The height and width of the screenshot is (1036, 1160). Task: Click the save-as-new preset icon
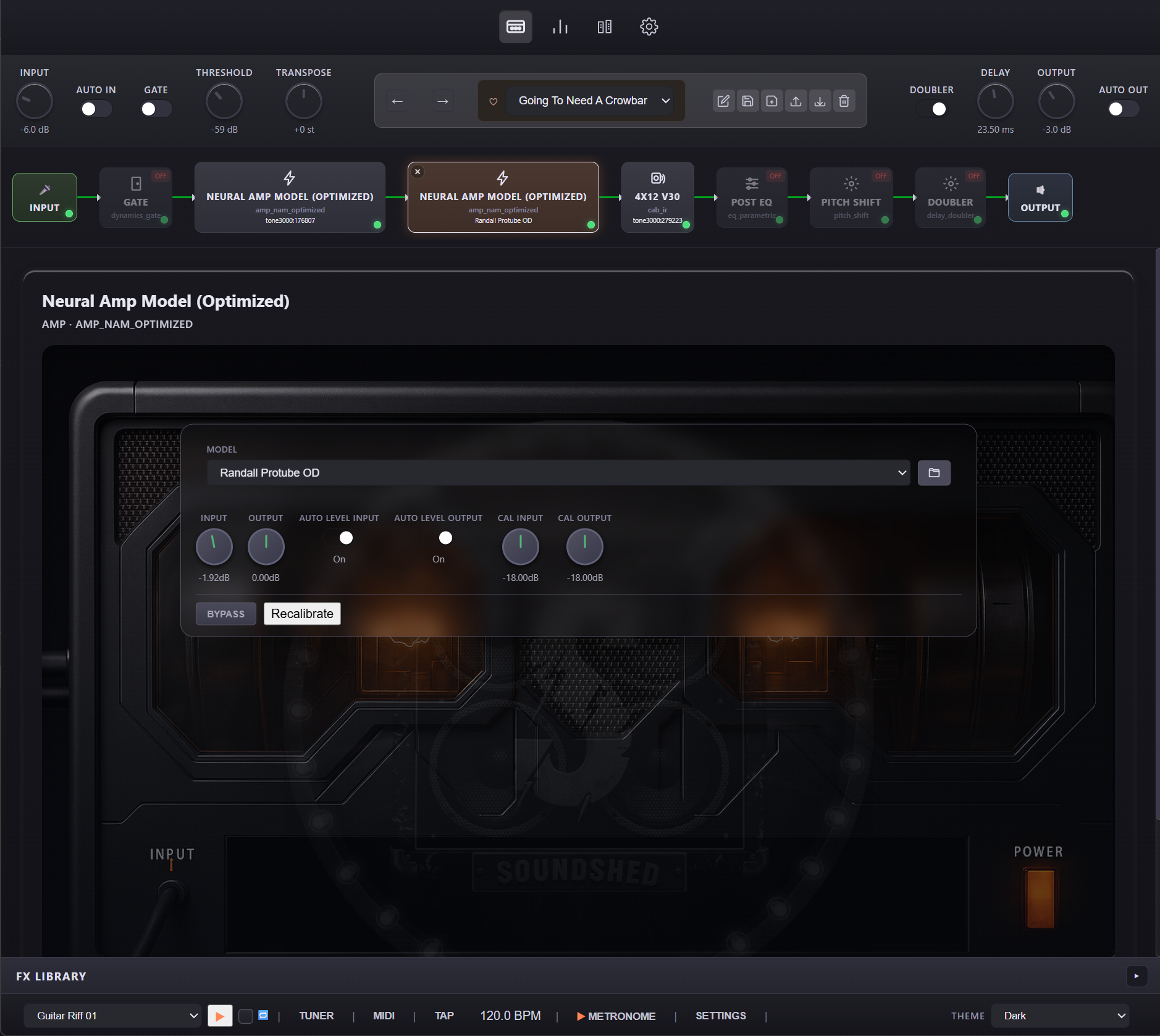(771, 101)
